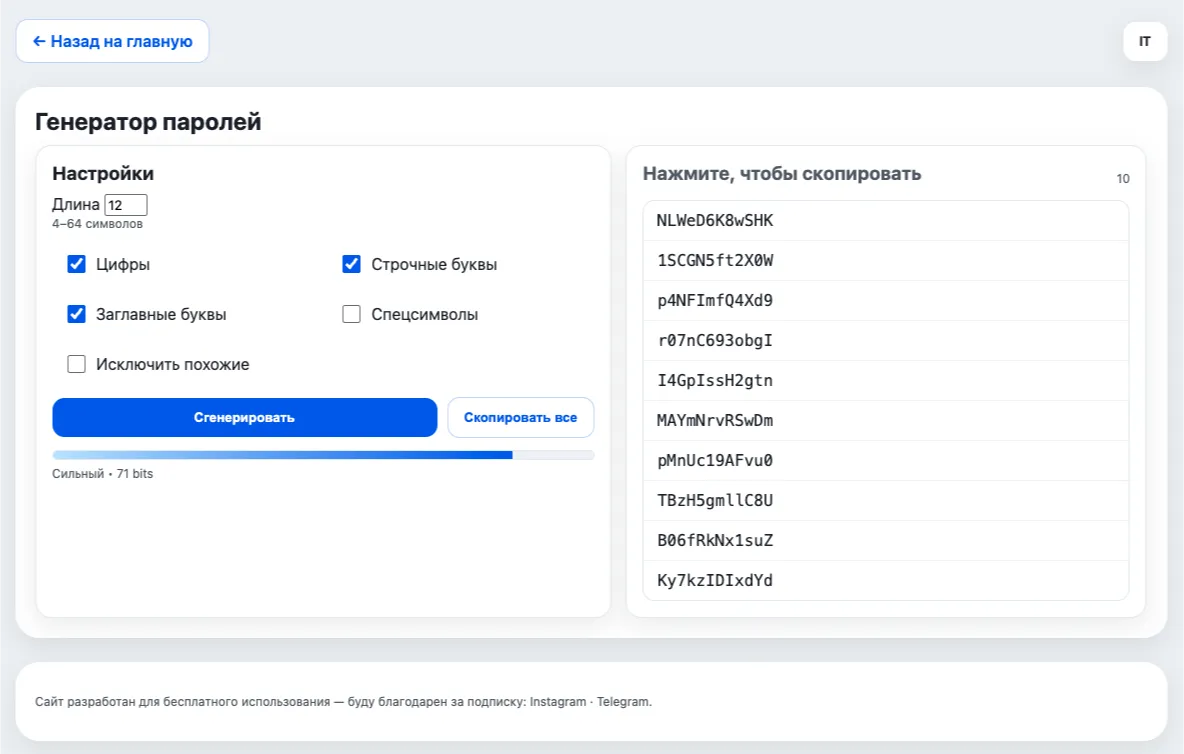
Task: Enable the Спецсимволы checkbox
Action: (x=352, y=314)
